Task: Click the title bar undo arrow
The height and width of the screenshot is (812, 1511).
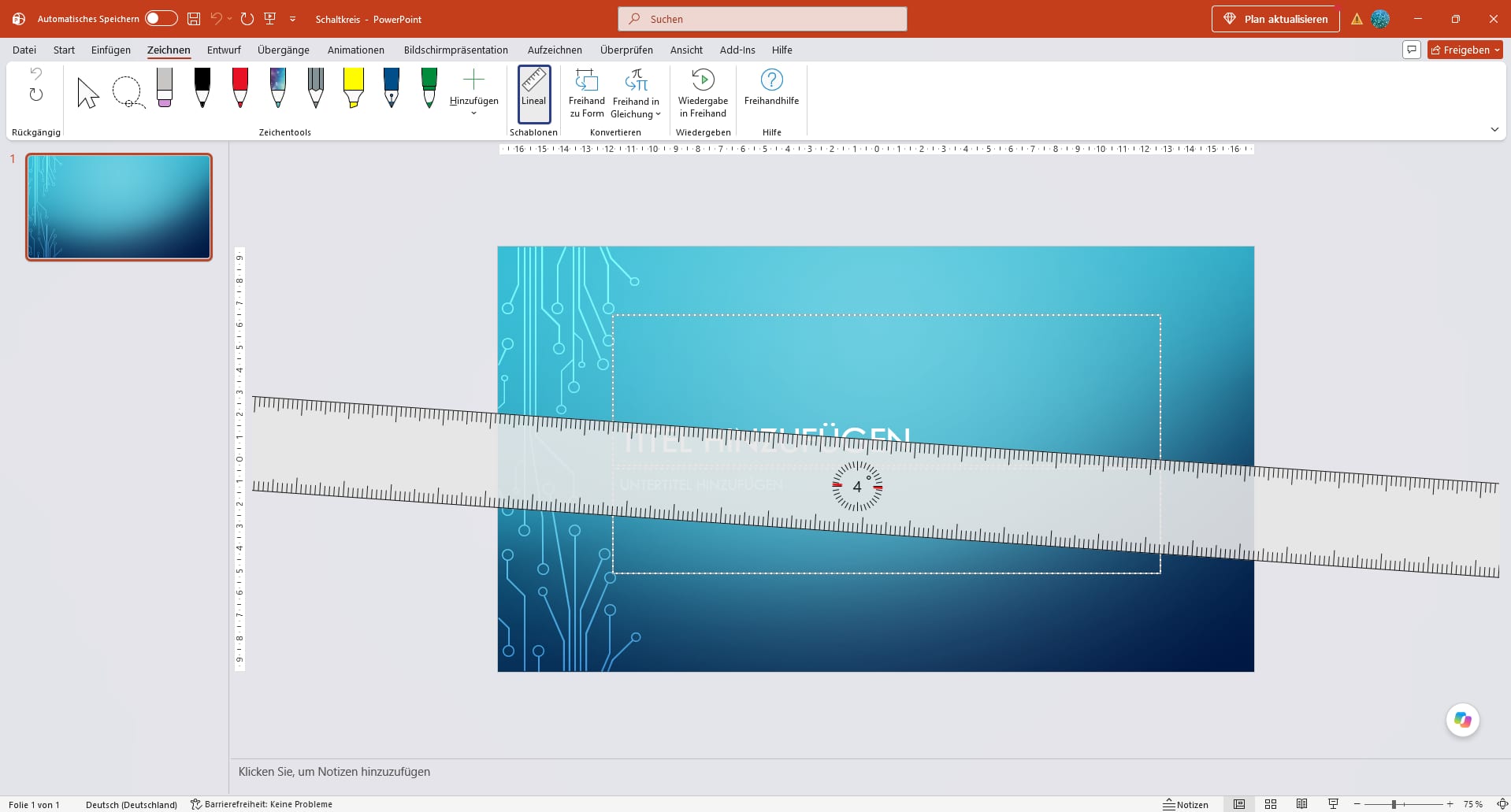Action: point(216,18)
